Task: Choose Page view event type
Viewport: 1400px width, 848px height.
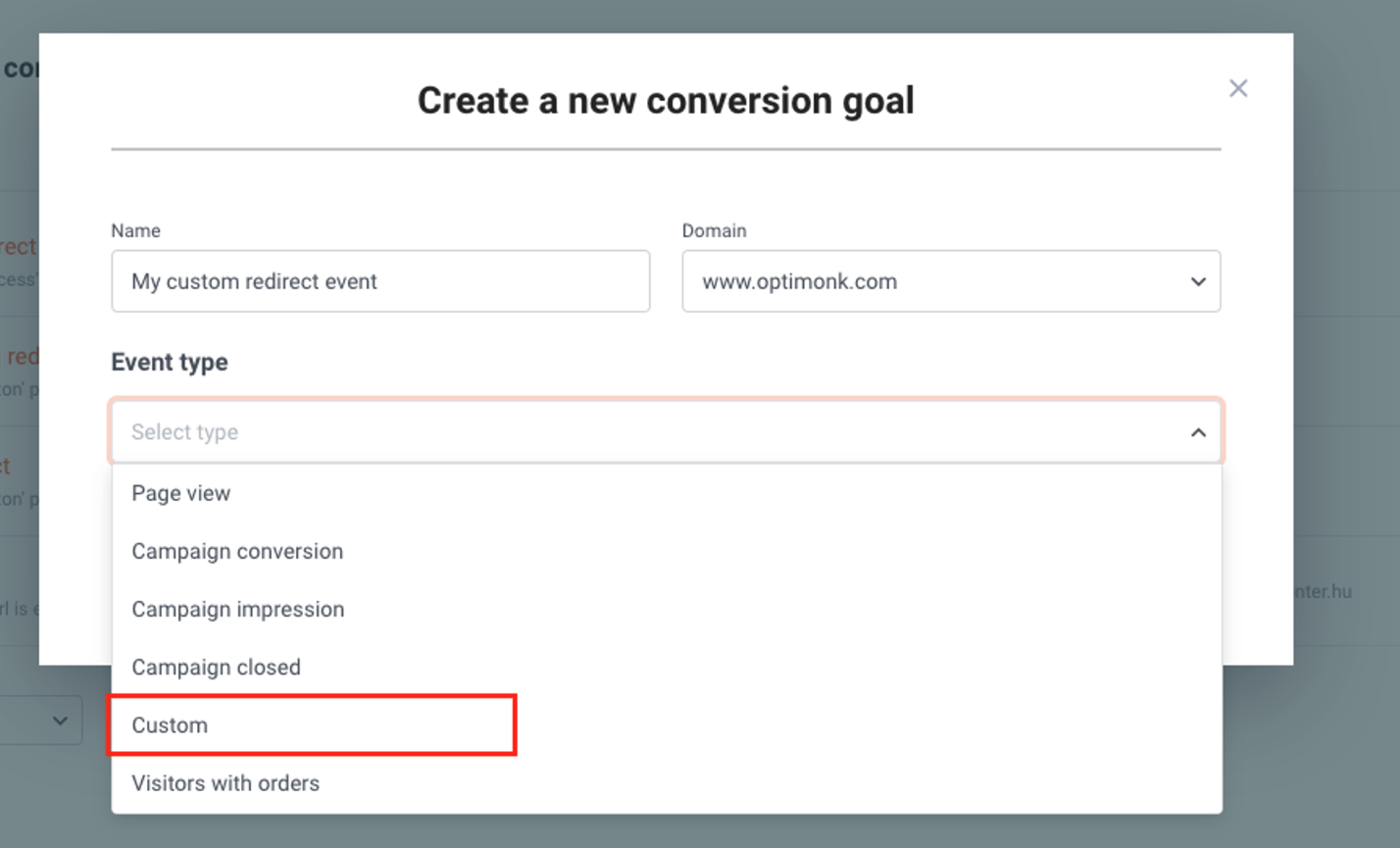Action: (x=667, y=493)
